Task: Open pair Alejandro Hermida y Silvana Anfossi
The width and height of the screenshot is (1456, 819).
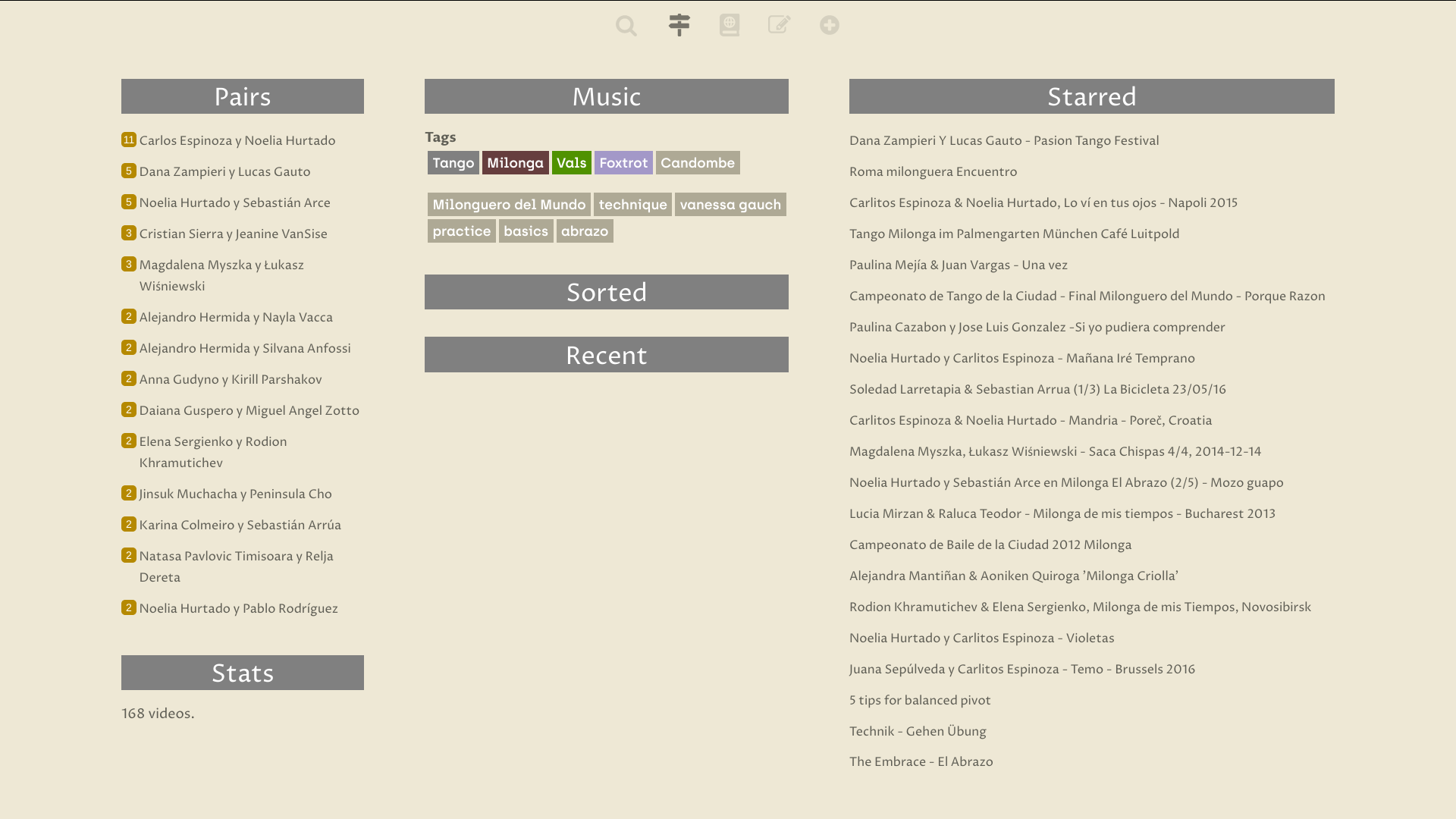Action: (245, 349)
